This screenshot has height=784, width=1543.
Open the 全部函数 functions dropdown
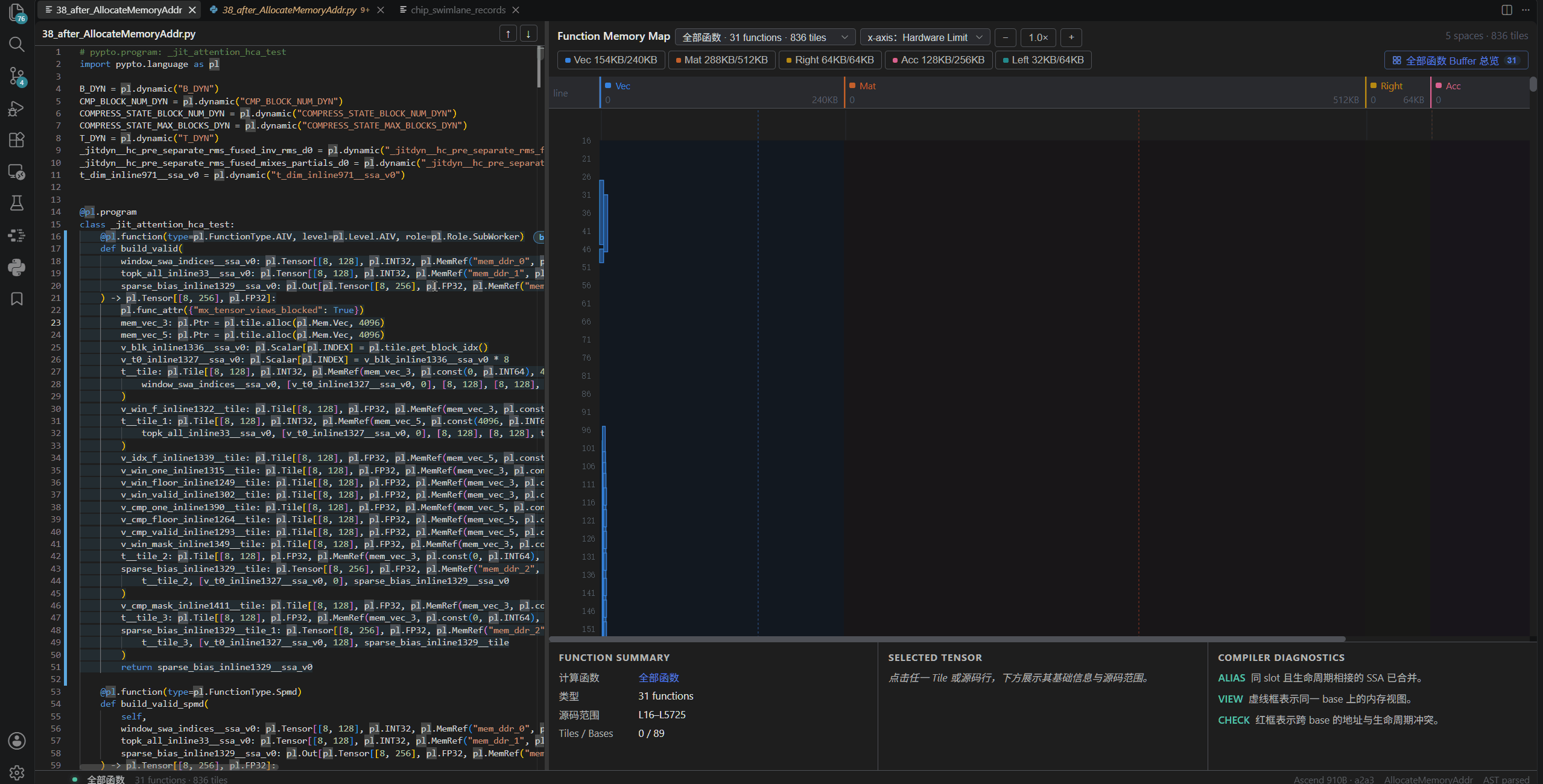point(765,37)
